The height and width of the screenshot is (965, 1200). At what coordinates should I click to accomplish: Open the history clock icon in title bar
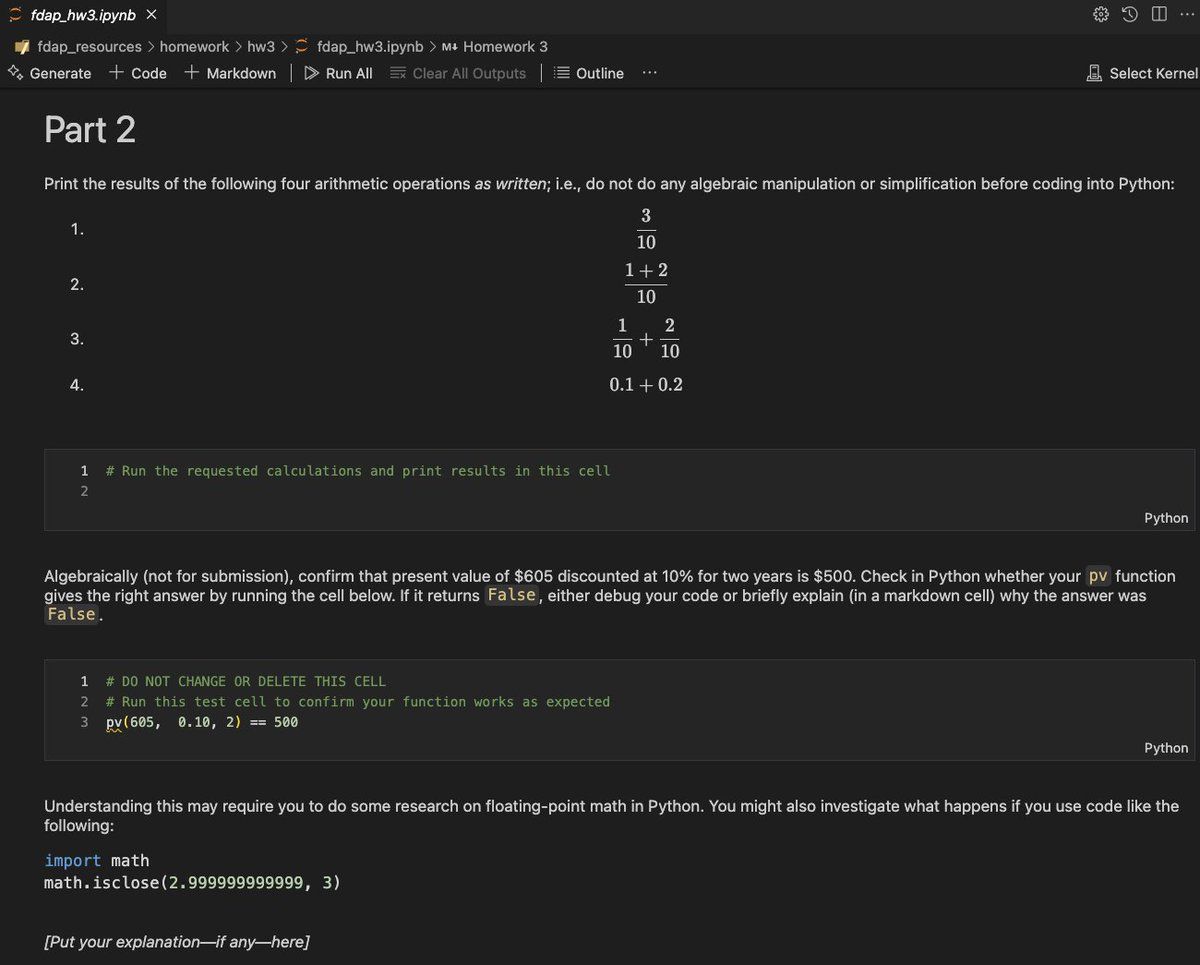1130,15
